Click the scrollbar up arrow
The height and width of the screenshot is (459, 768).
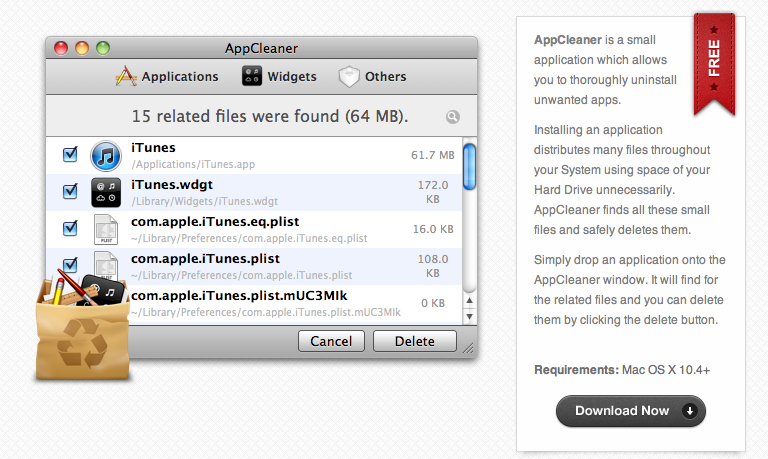pos(469,300)
